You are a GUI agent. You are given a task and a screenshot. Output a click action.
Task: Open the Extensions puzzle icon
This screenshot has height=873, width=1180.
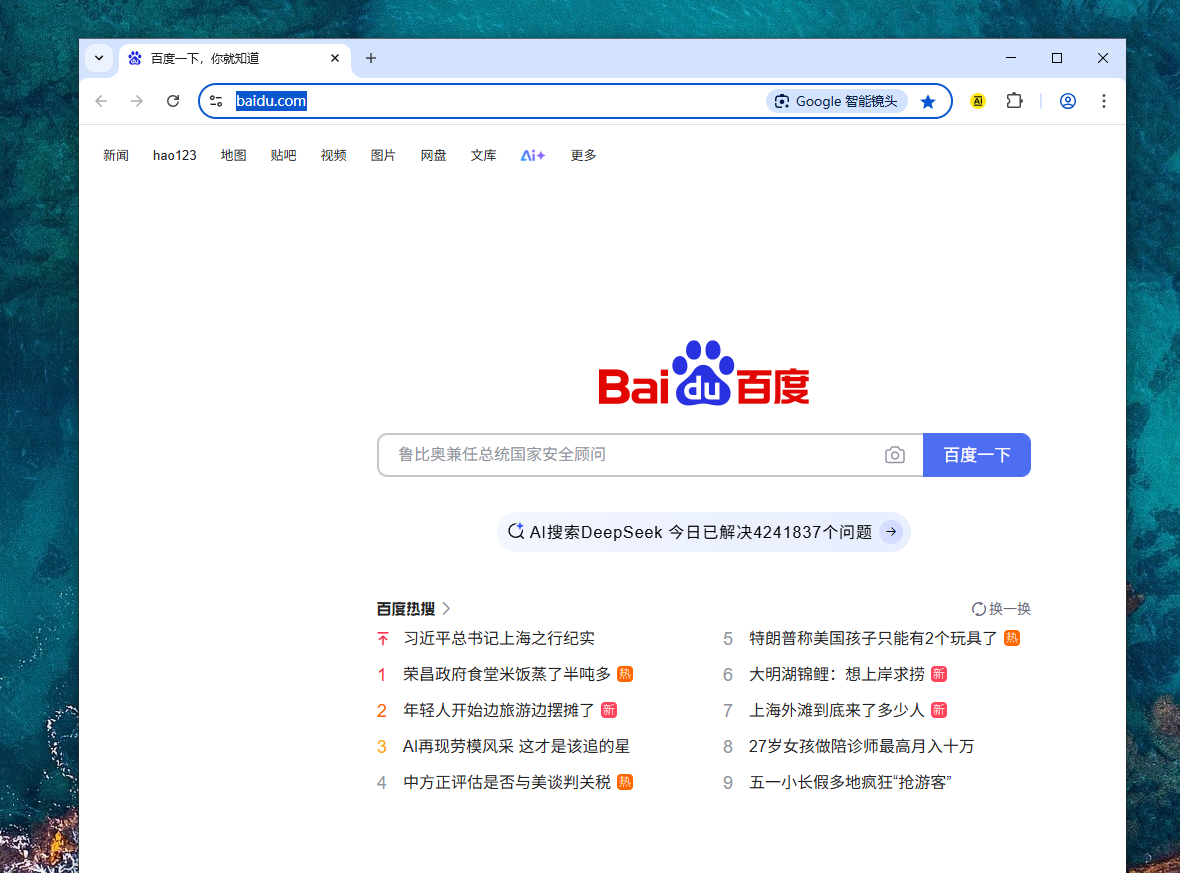point(1014,101)
